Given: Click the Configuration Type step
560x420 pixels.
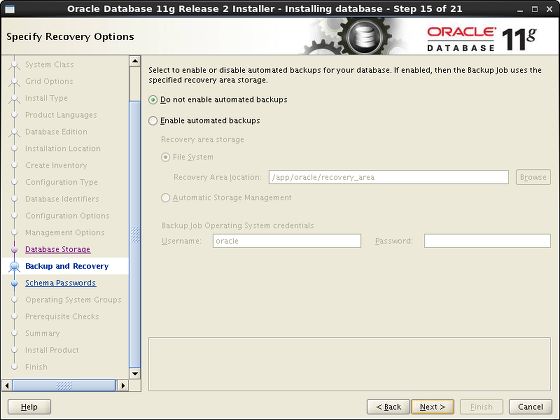Looking at the screenshot, I should [x=61, y=182].
